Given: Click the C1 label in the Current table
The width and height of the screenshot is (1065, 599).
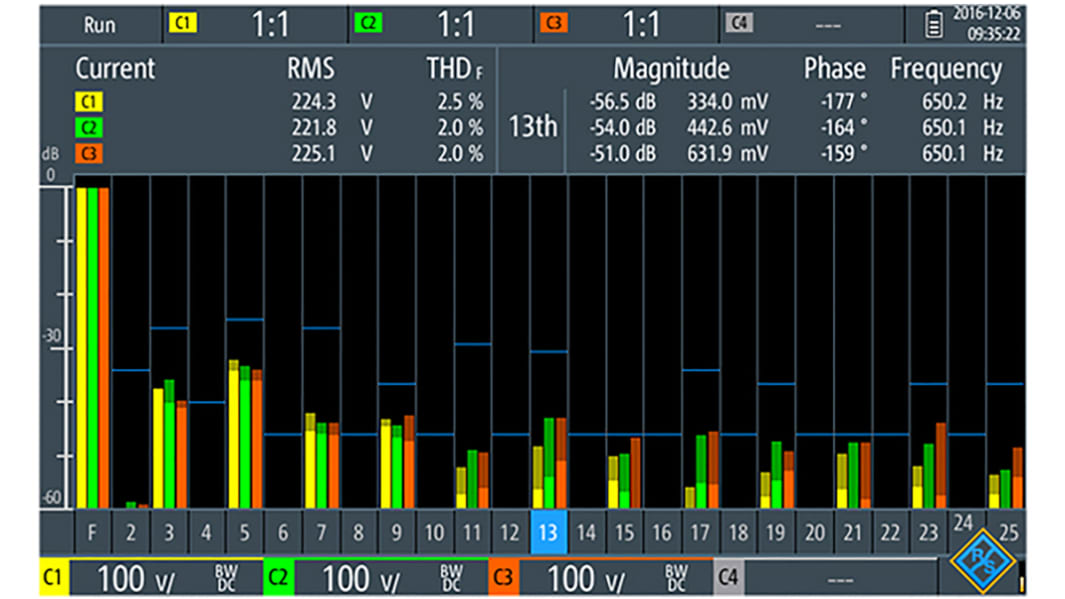Looking at the screenshot, I should coord(88,102).
